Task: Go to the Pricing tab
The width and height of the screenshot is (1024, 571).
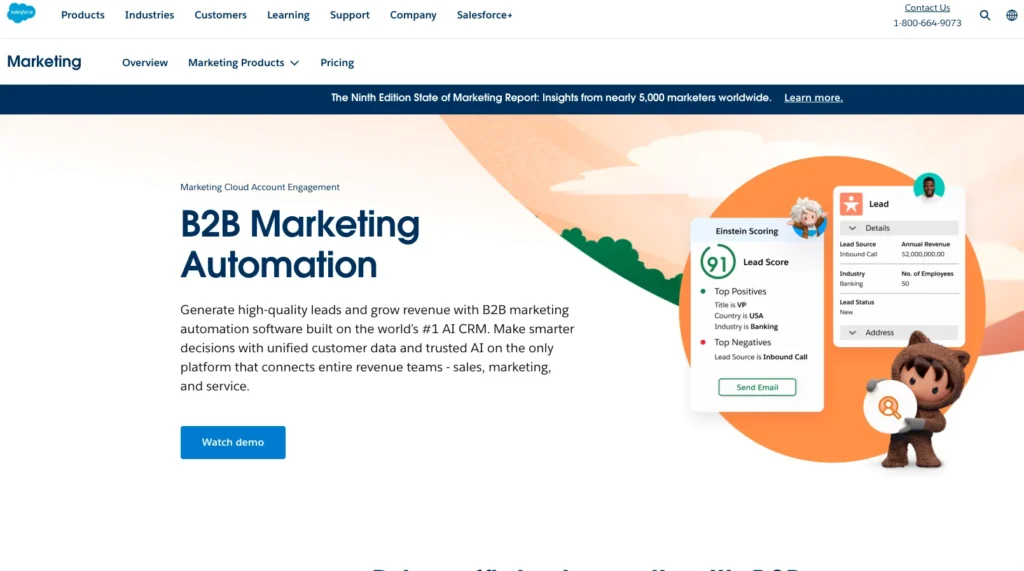Action: (x=337, y=63)
